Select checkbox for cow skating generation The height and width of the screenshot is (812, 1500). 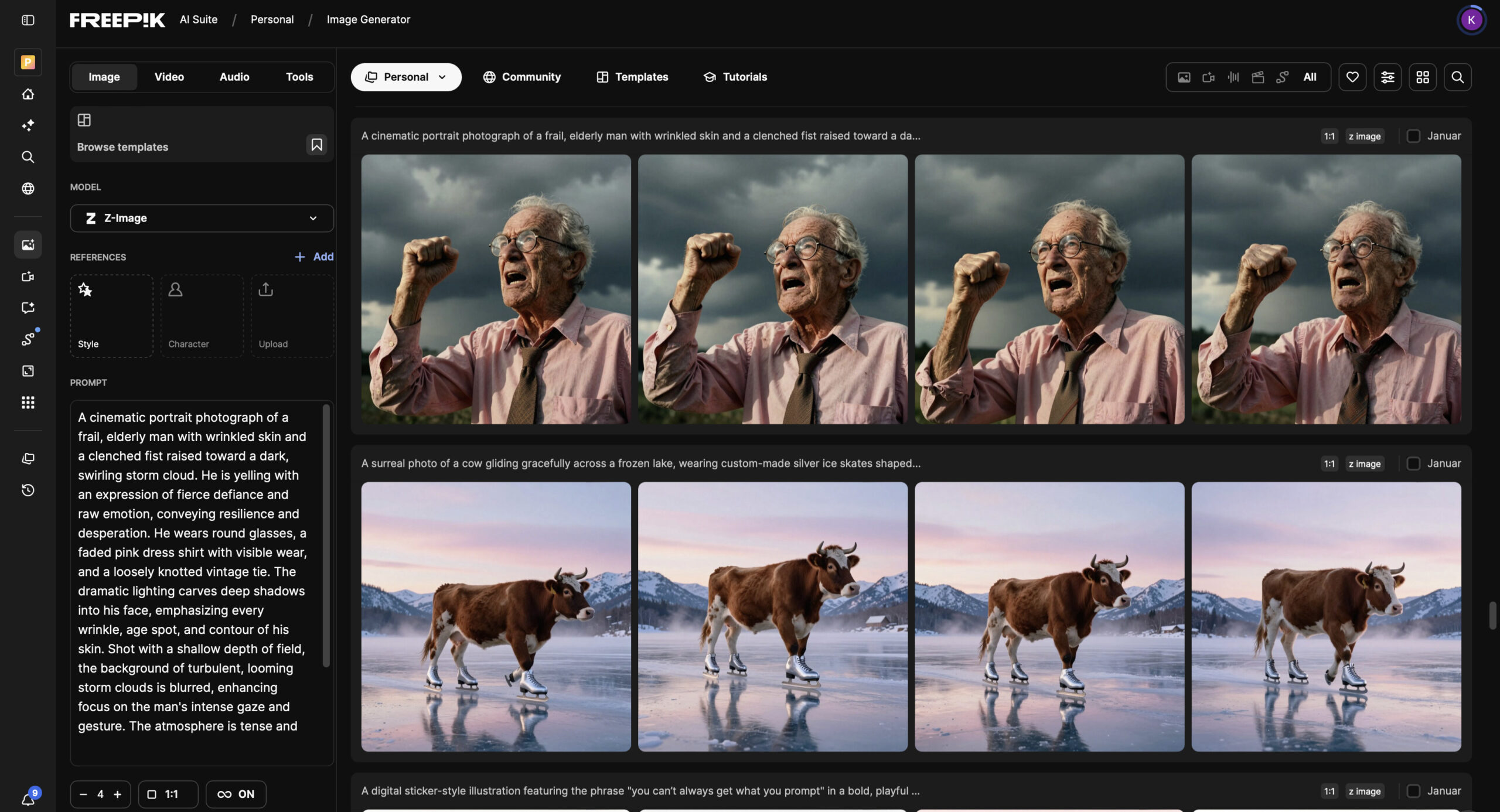(1413, 463)
